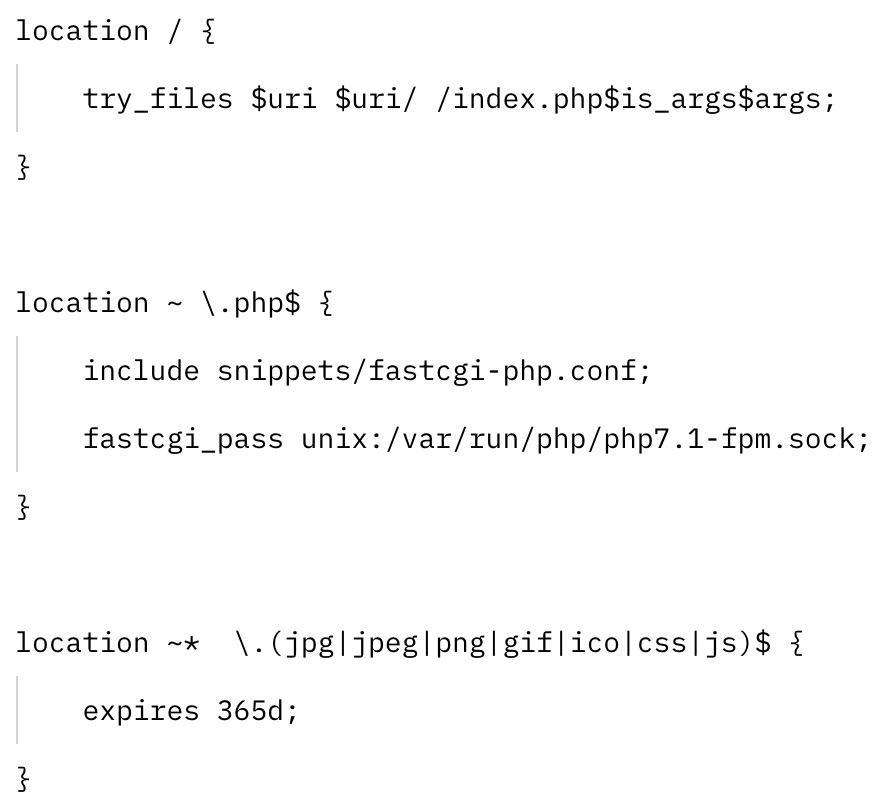Click the closing brace below expires

[x=24, y=779]
